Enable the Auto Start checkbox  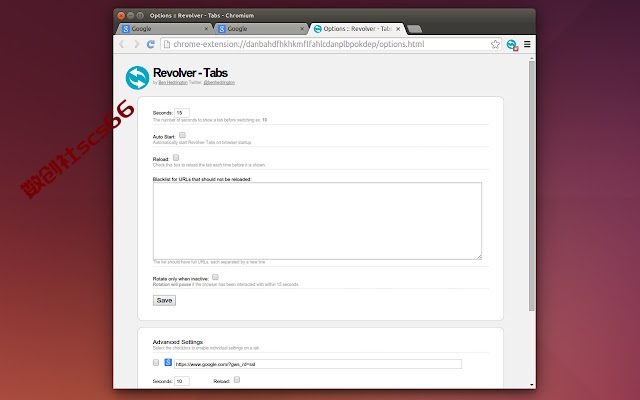pyautogui.click(x=182, y=135)
